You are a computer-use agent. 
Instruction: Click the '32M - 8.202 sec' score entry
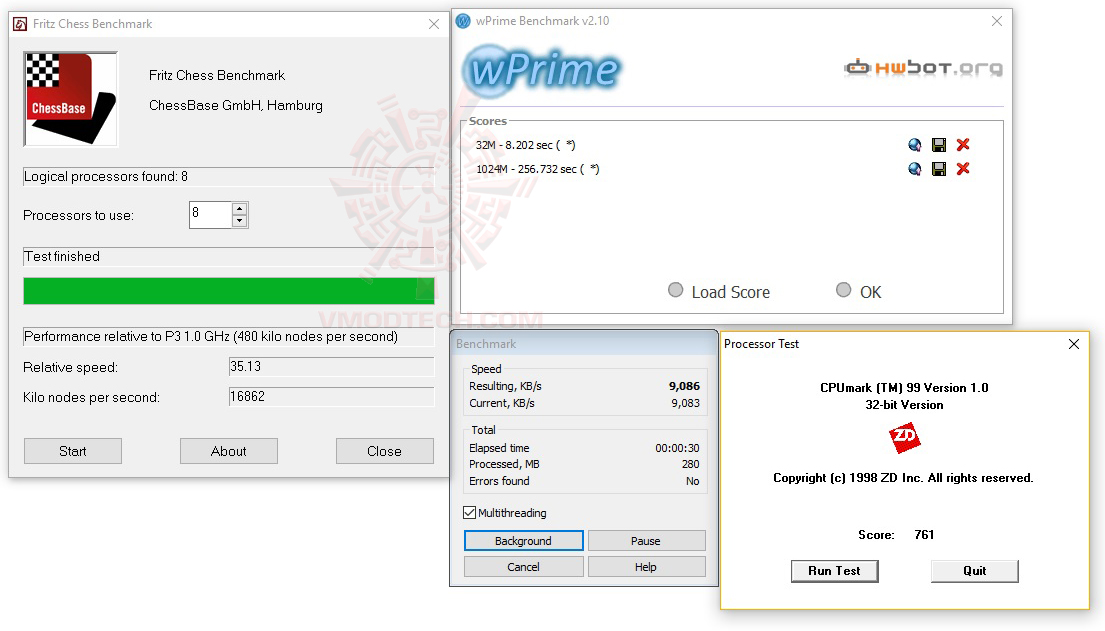click(525, 145)
